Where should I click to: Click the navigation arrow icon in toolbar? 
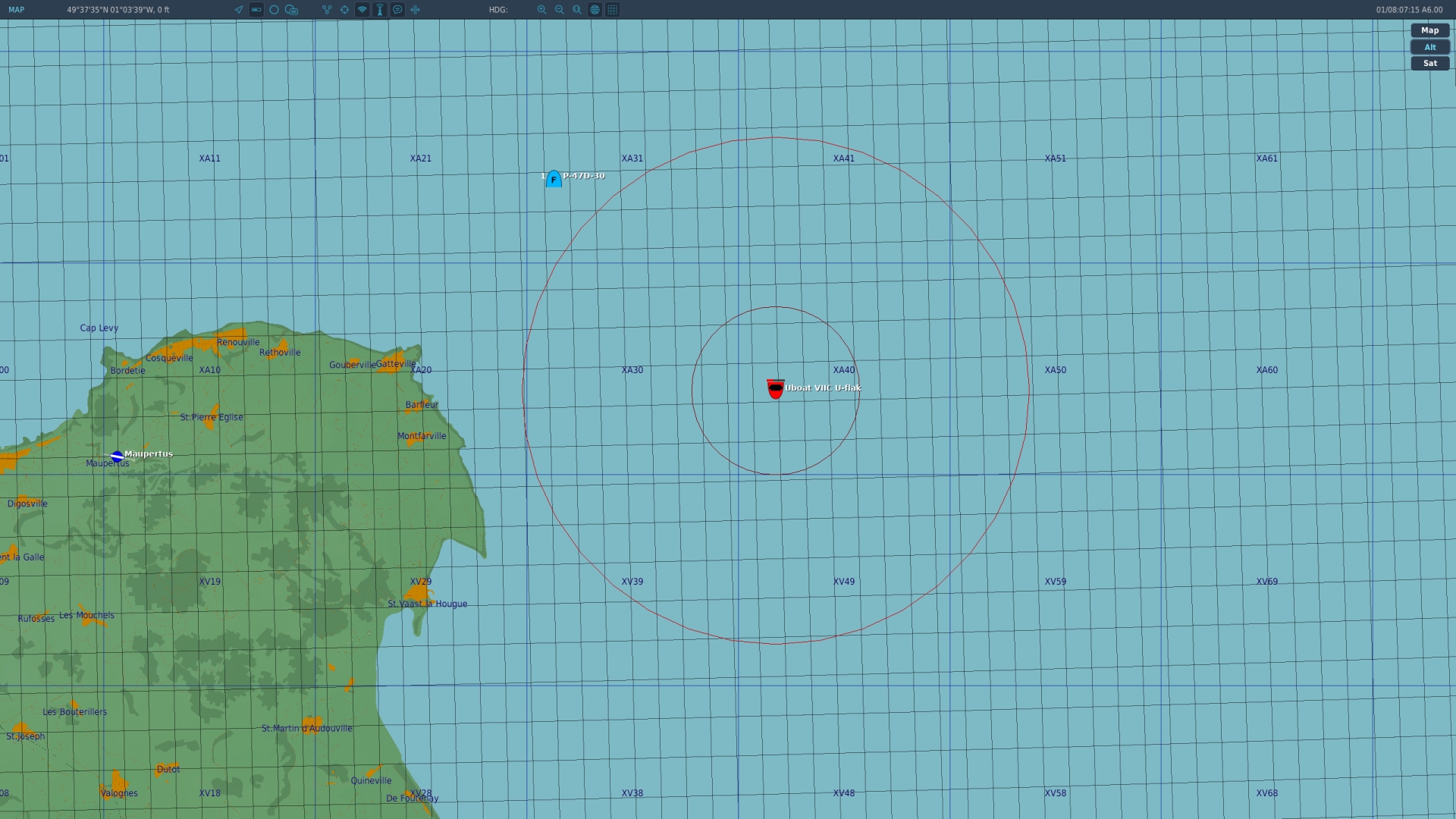click(239, 10)
